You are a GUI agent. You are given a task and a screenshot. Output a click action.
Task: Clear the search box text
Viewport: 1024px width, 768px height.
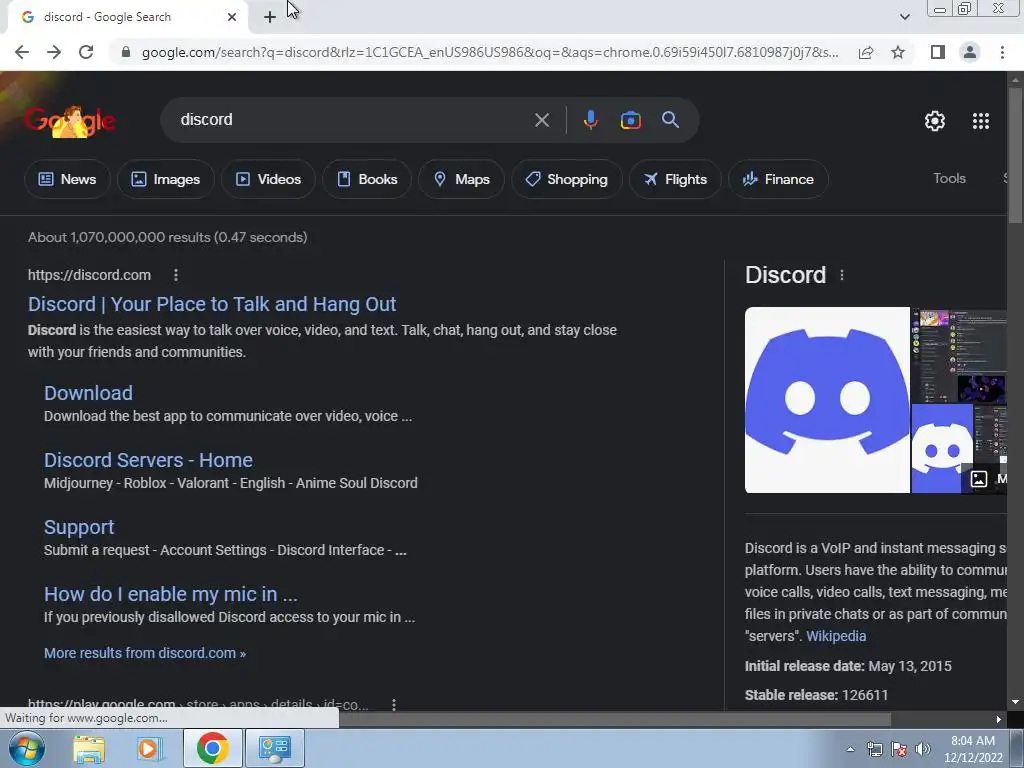click(x=541, y=120)
